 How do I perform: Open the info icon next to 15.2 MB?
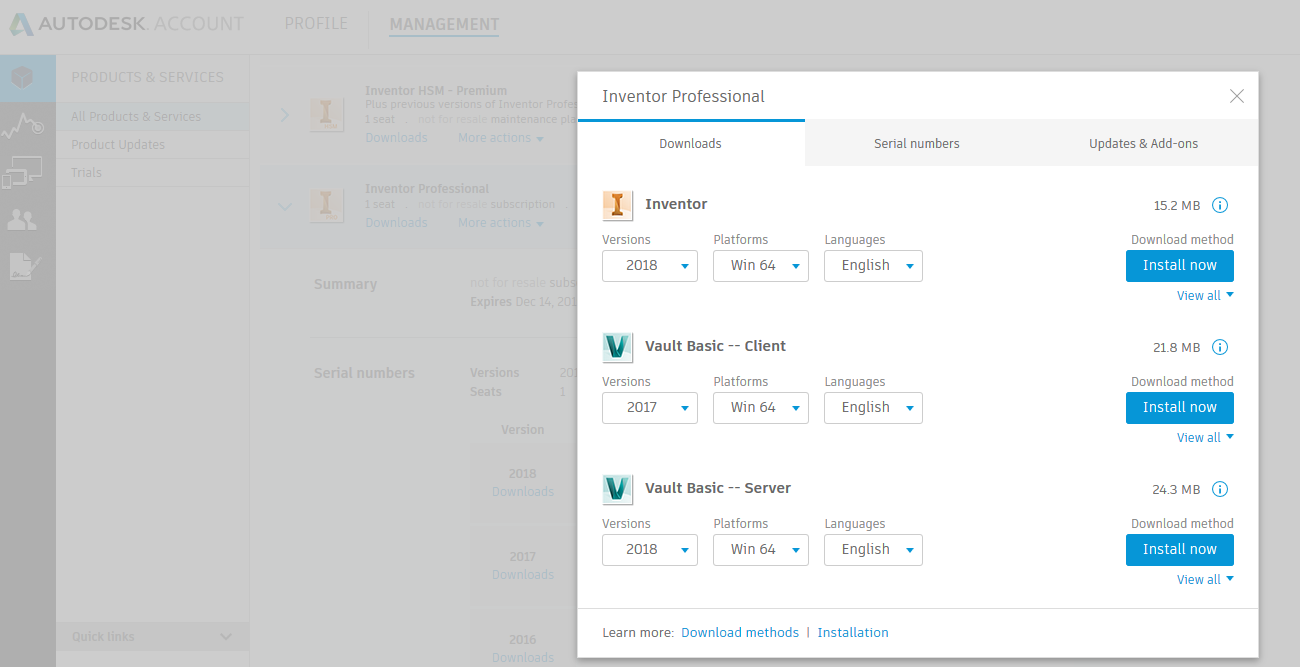(1219, 204)
